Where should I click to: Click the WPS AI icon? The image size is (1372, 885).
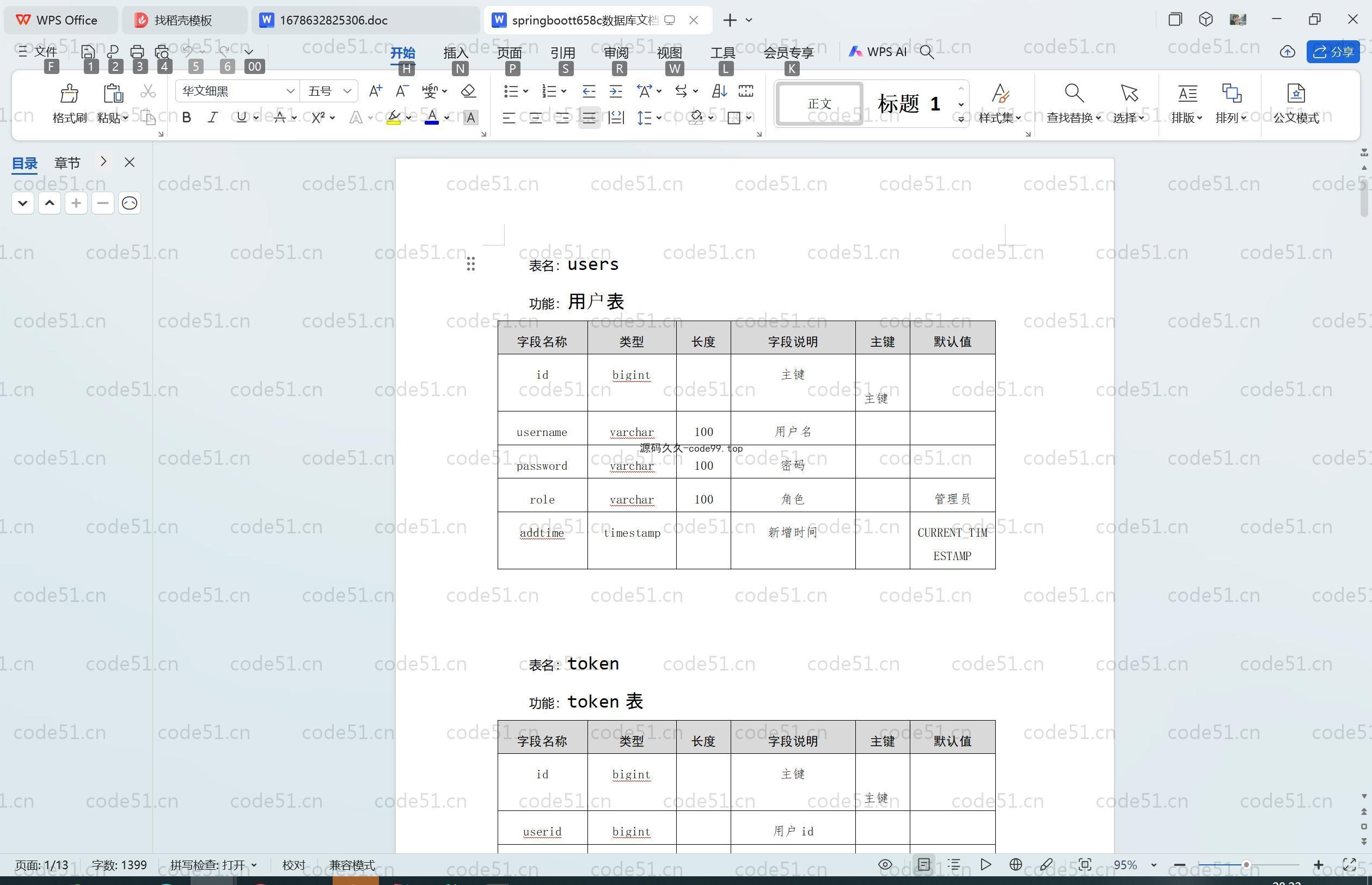[x=855, y=52]
